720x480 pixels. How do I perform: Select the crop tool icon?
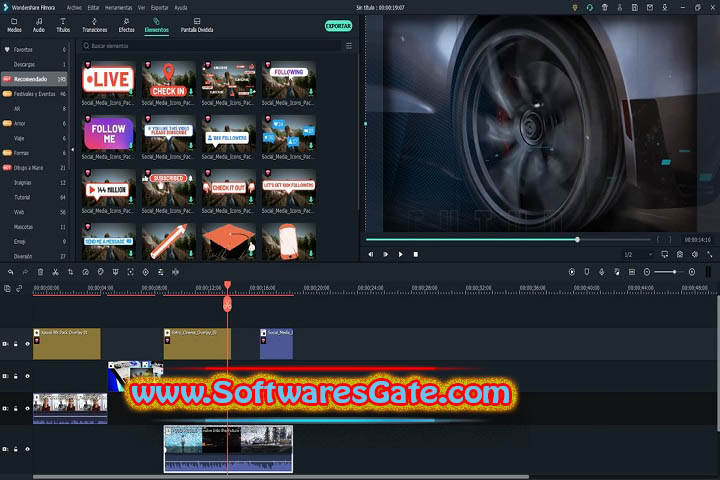(70, 272)
